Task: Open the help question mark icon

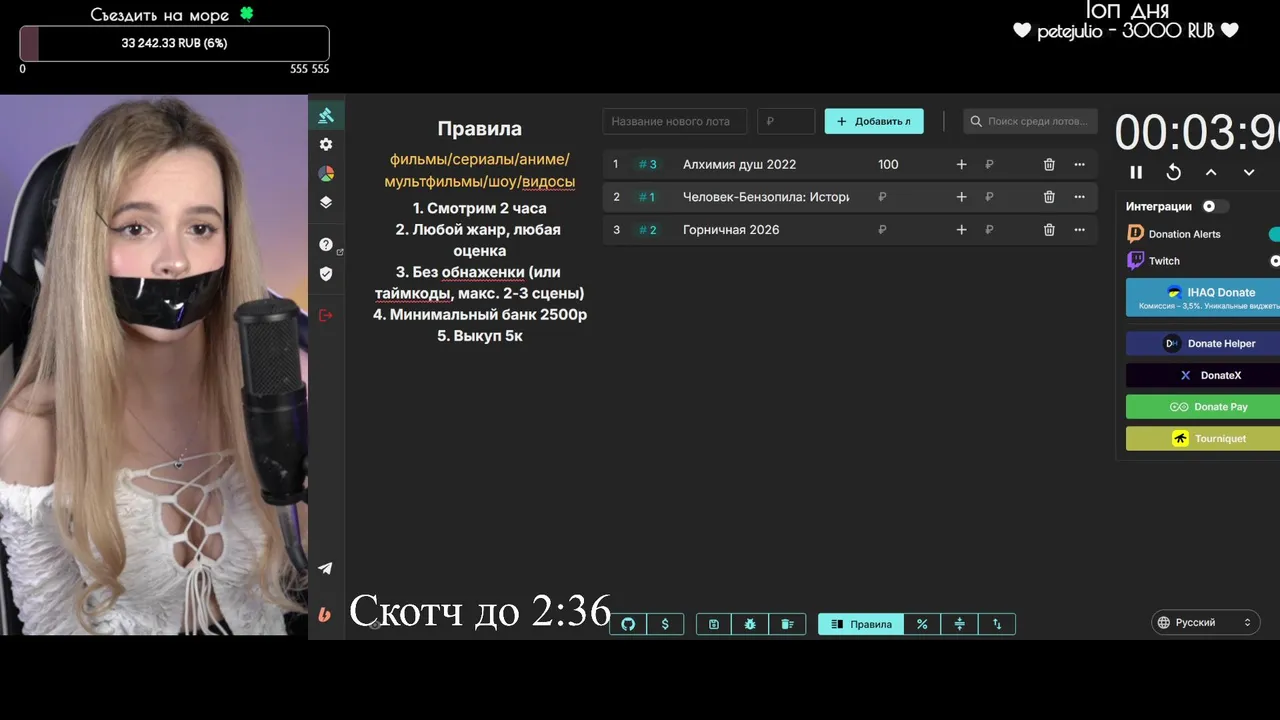Action: pyautogui.click(x=326, y=245)
